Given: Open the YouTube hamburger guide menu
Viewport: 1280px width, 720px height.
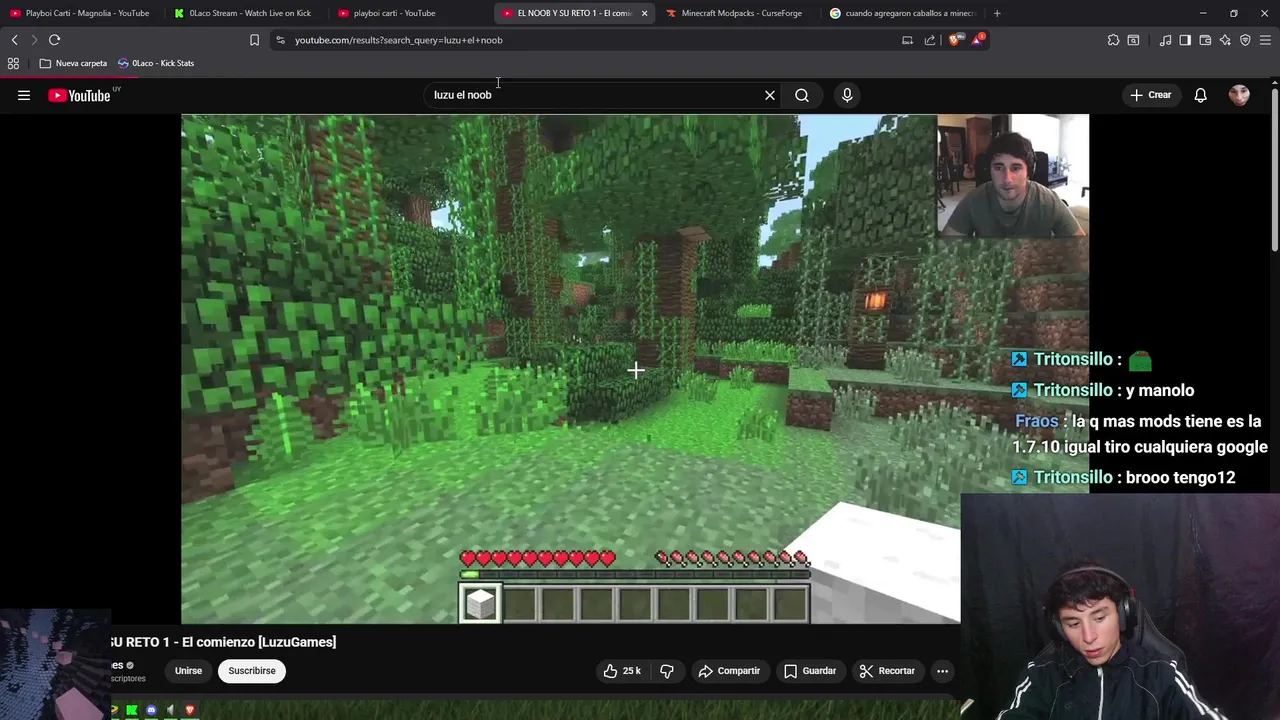Looking at the screenshot, I should tap(24, 95).
